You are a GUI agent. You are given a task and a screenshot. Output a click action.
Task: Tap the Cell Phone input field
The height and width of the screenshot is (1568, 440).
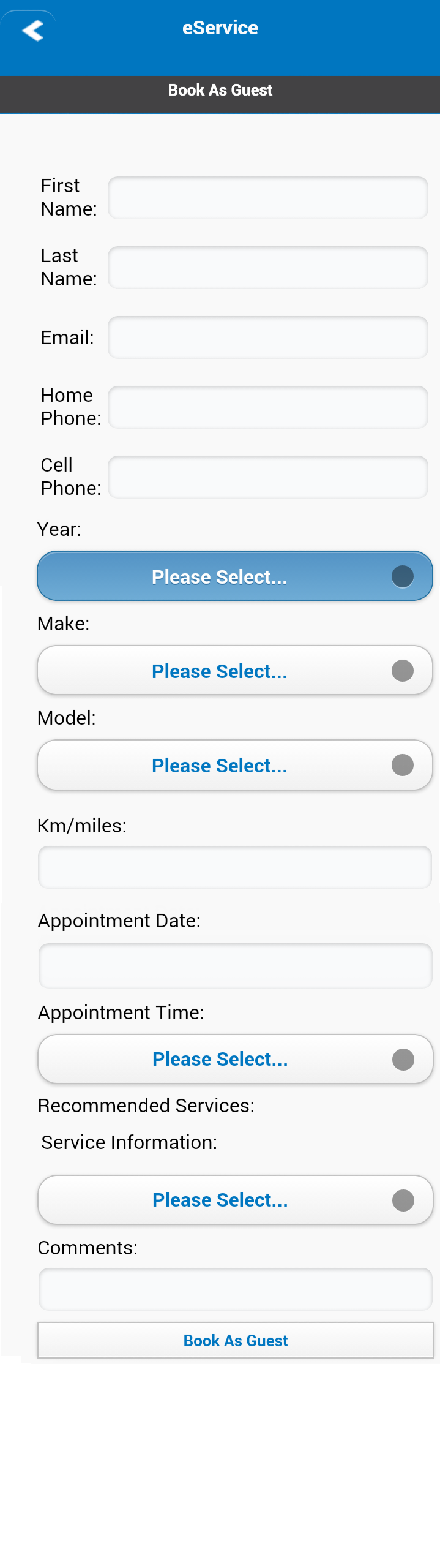coord(268,477)
